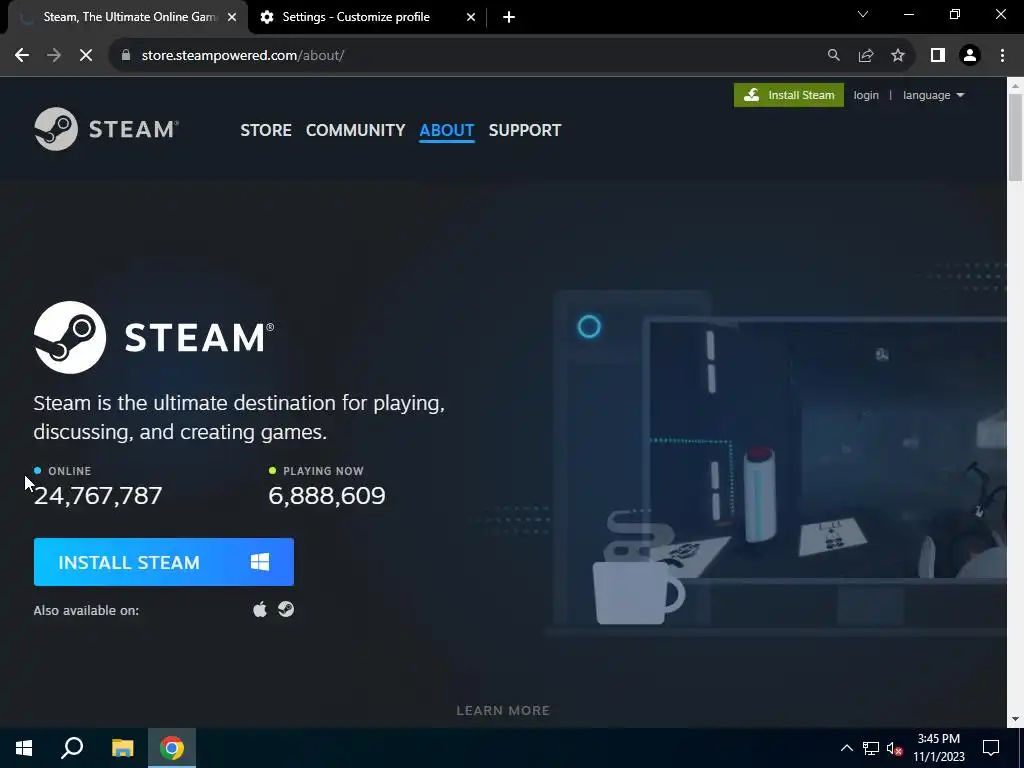The image size is (1024, 768).
Task: Click the browser forward arrow
Action: point(54,56)
